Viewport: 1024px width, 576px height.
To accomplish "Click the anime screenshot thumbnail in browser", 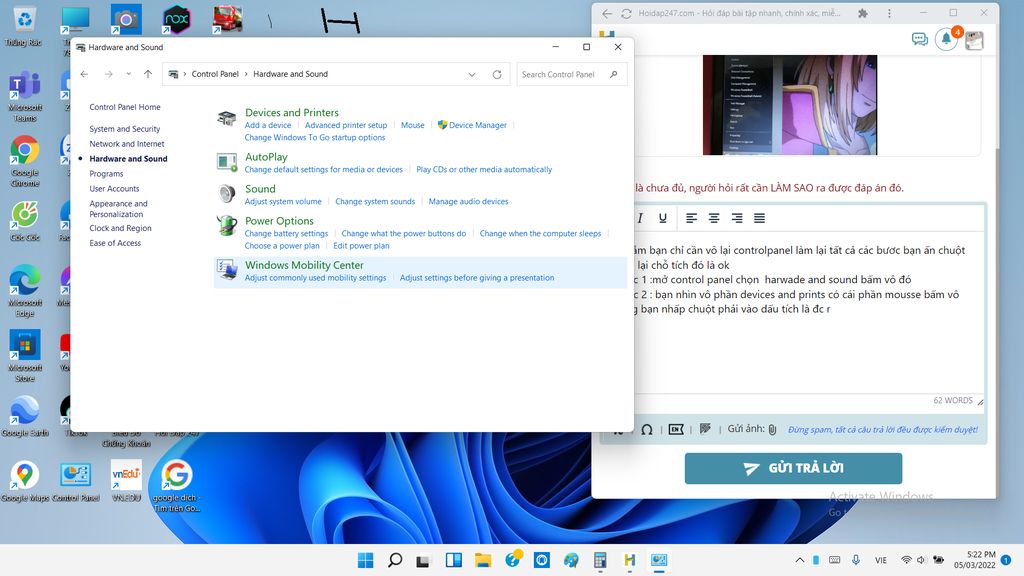I will click(790, 105).
